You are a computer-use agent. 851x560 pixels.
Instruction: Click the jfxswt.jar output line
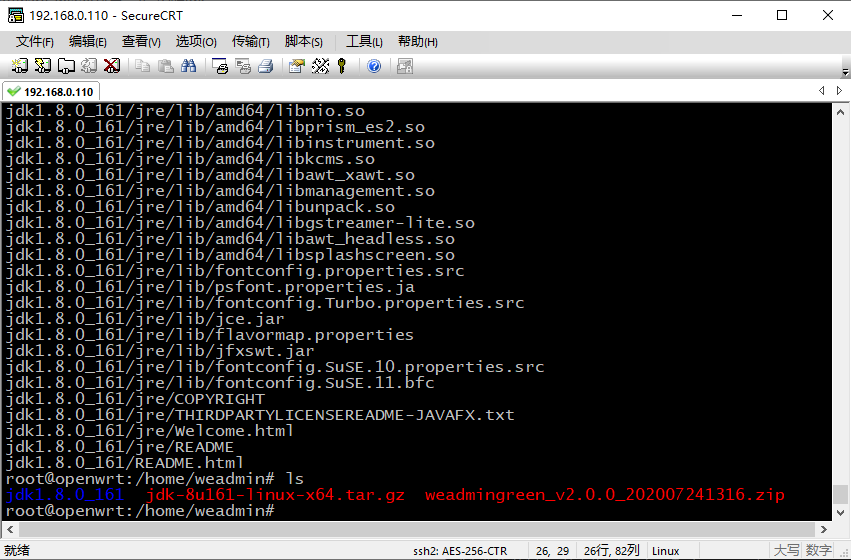(160, 351)
